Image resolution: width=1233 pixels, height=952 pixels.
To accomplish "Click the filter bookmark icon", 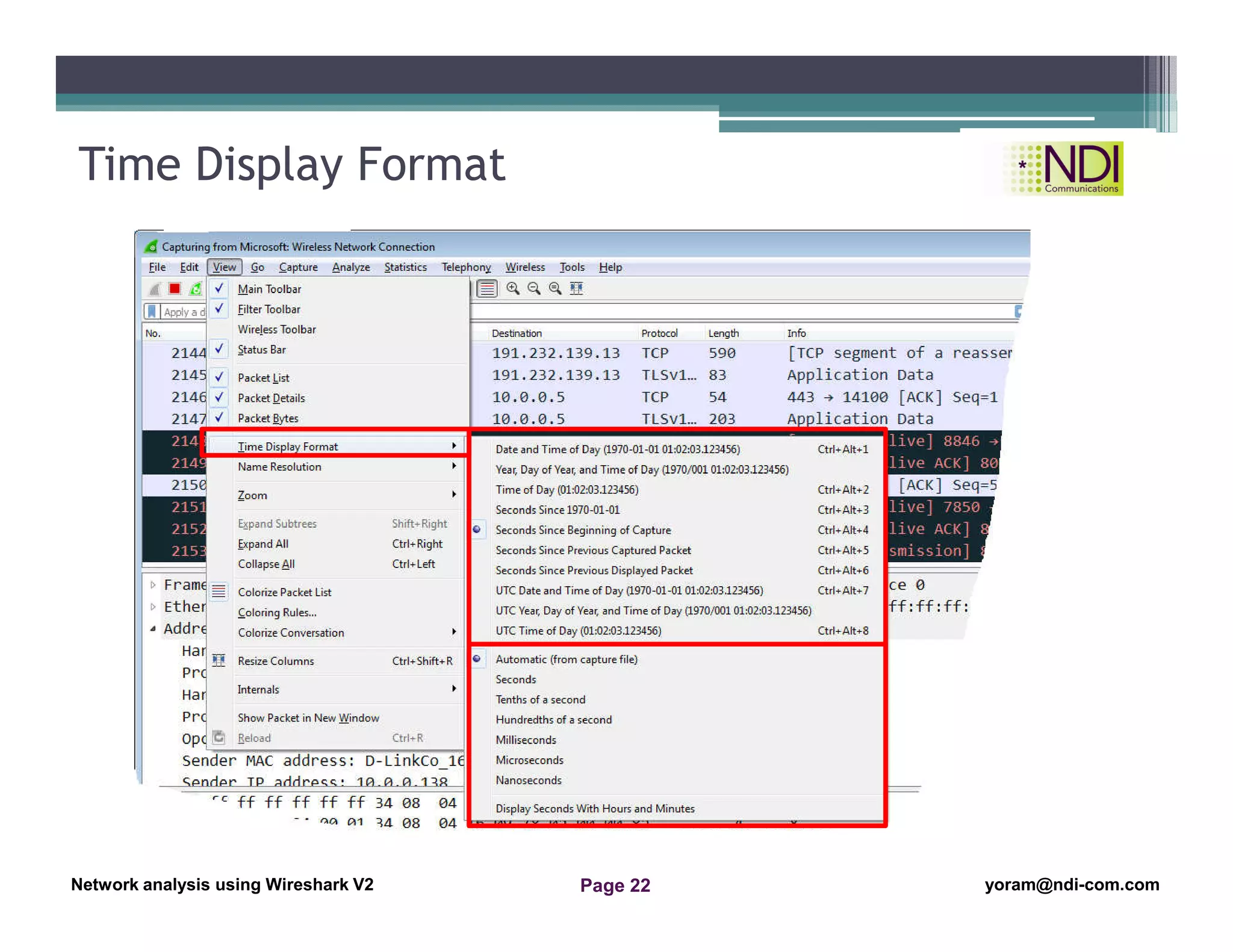I will pyautogui.click(x=152, y=312).
